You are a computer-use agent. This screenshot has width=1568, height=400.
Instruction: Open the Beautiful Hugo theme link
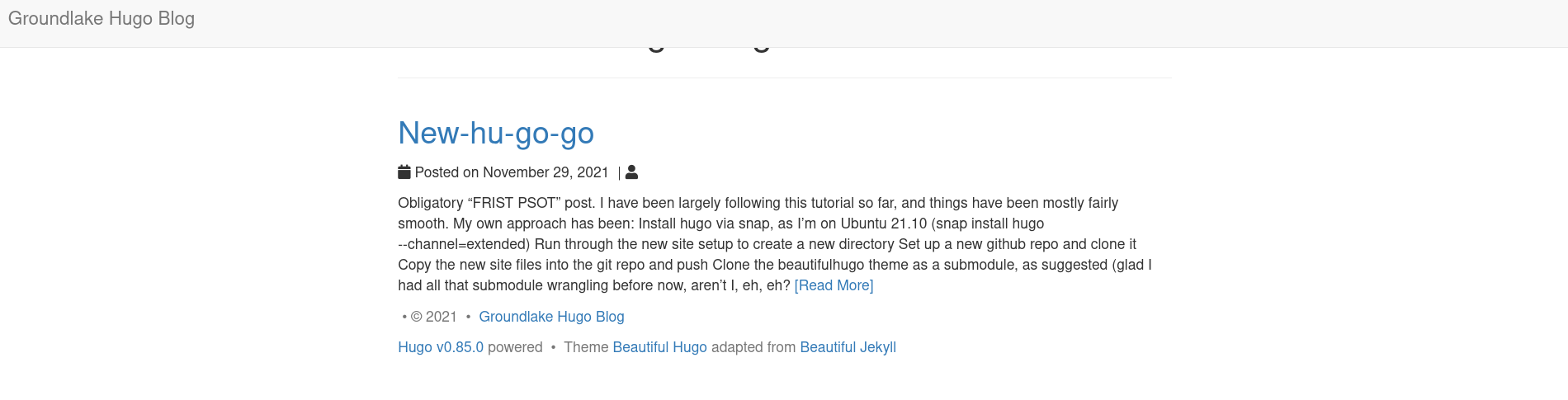[659, 347]
